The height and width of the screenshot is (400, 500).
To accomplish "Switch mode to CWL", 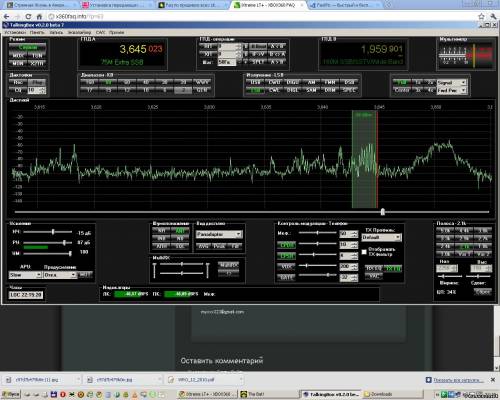I will 274,90.
